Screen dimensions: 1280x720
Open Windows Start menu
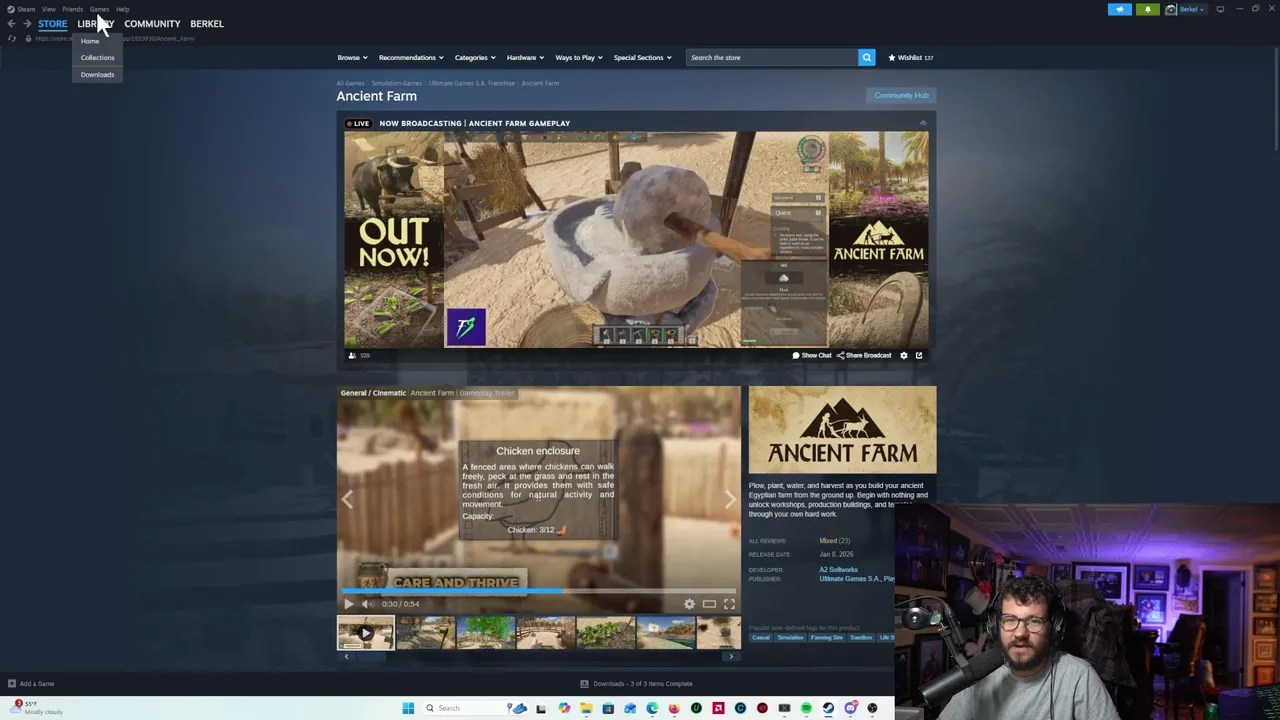pyautogui.click(x=408, y=708)
